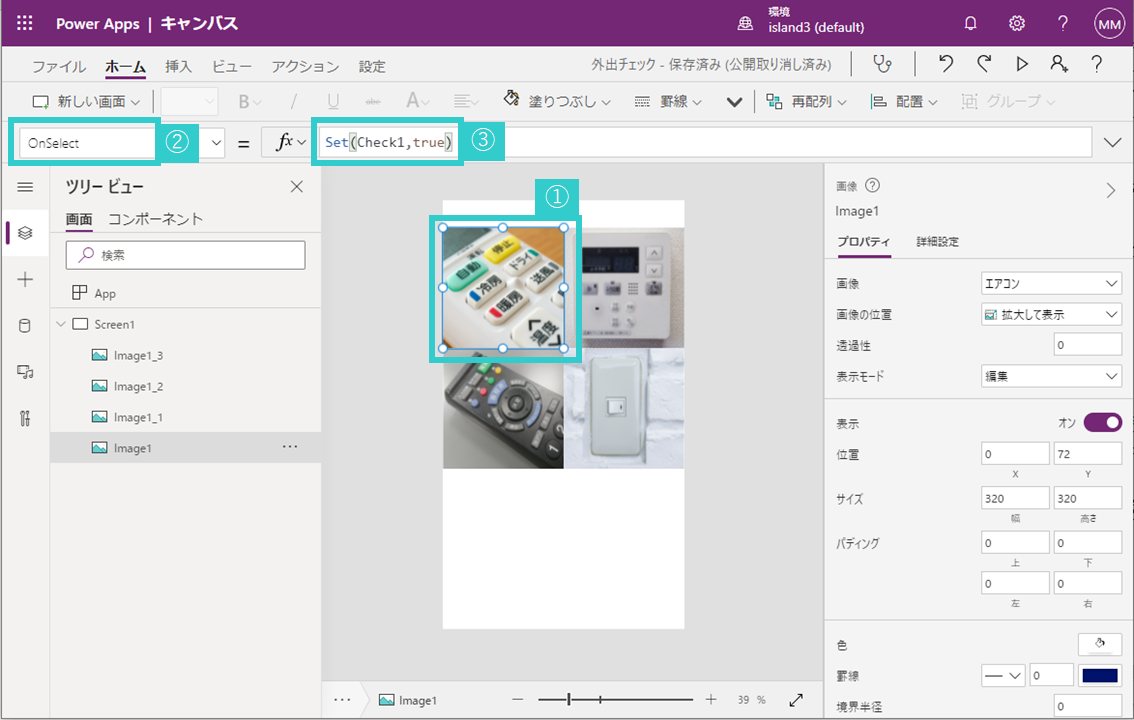Select the light switch image on canvas
1134x720 pixels.
(x=623, y=409)
